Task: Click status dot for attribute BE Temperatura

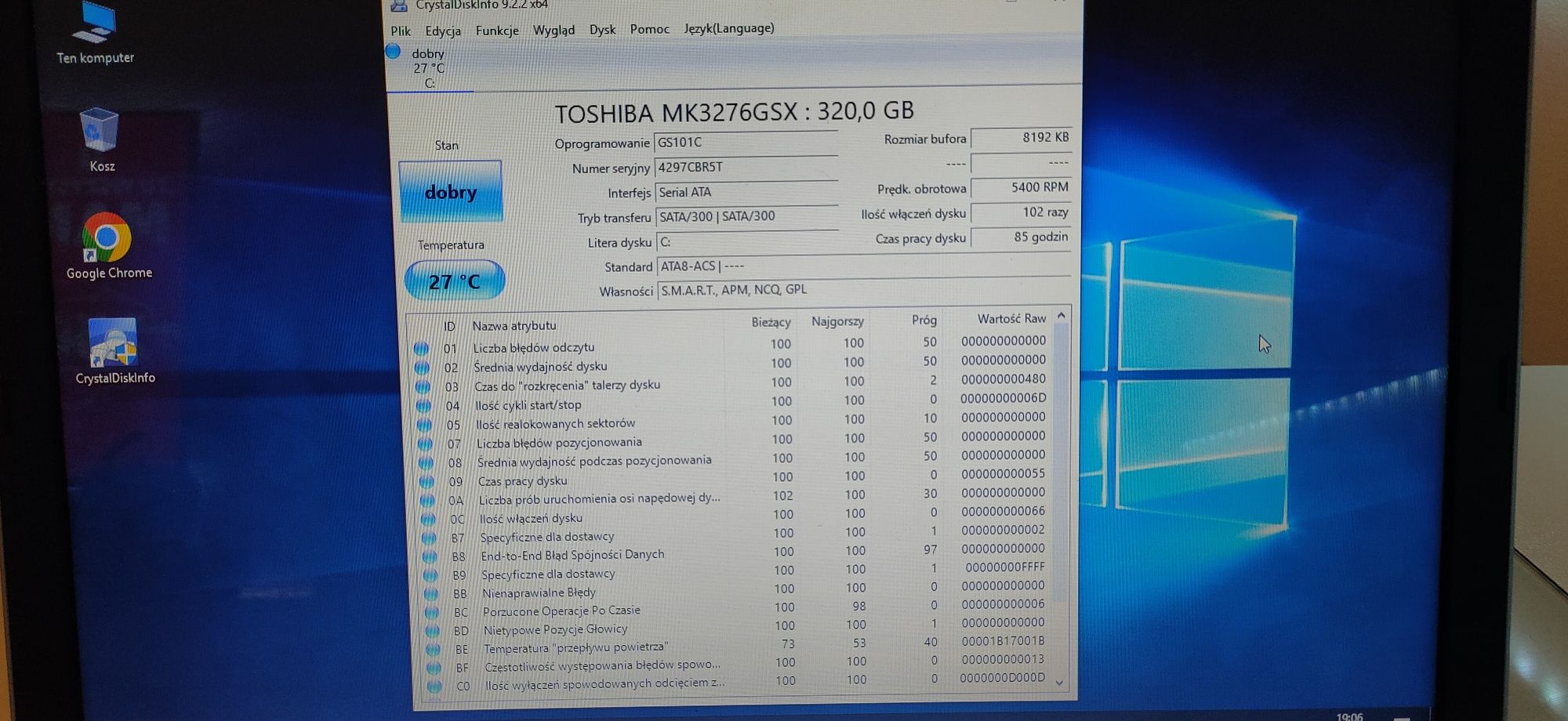Action: click(x=433, y=649)
